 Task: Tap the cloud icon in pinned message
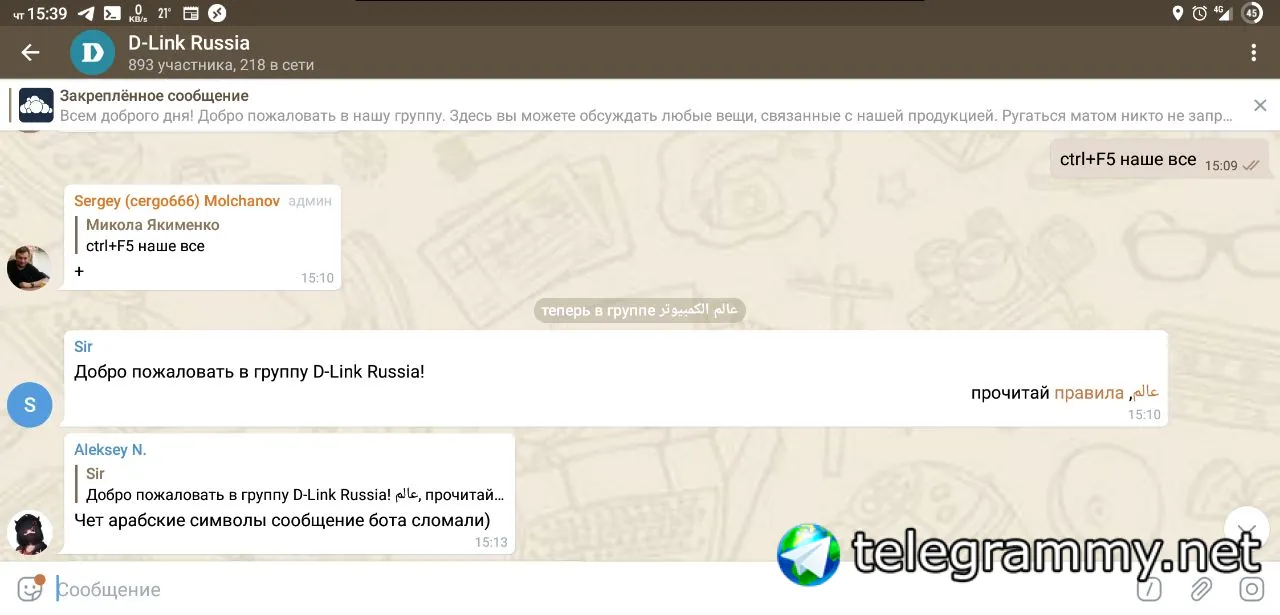point(37,105)
